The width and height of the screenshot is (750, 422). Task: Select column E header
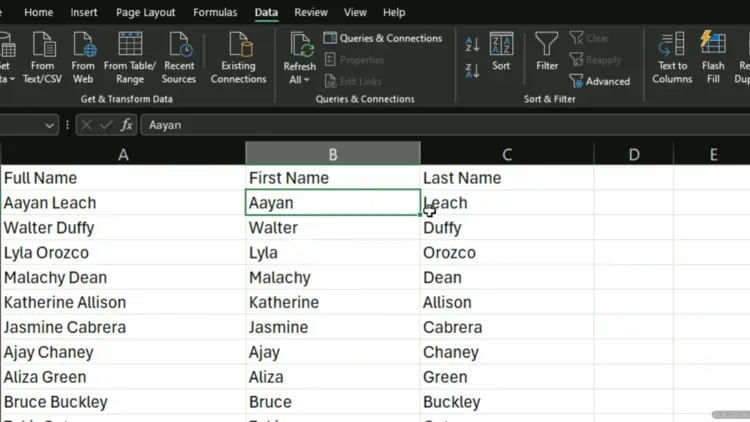[x=712, y=154]
